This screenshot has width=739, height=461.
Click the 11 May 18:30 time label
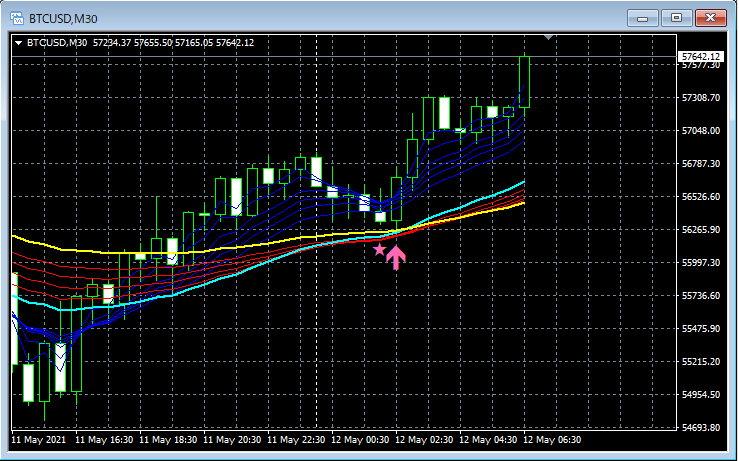[x=168, y=440]
